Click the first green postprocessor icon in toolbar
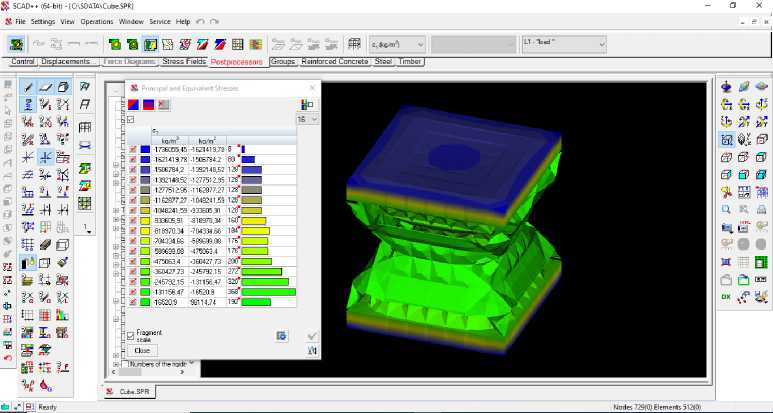The image size is (773, 413). (x=115, y=44)
